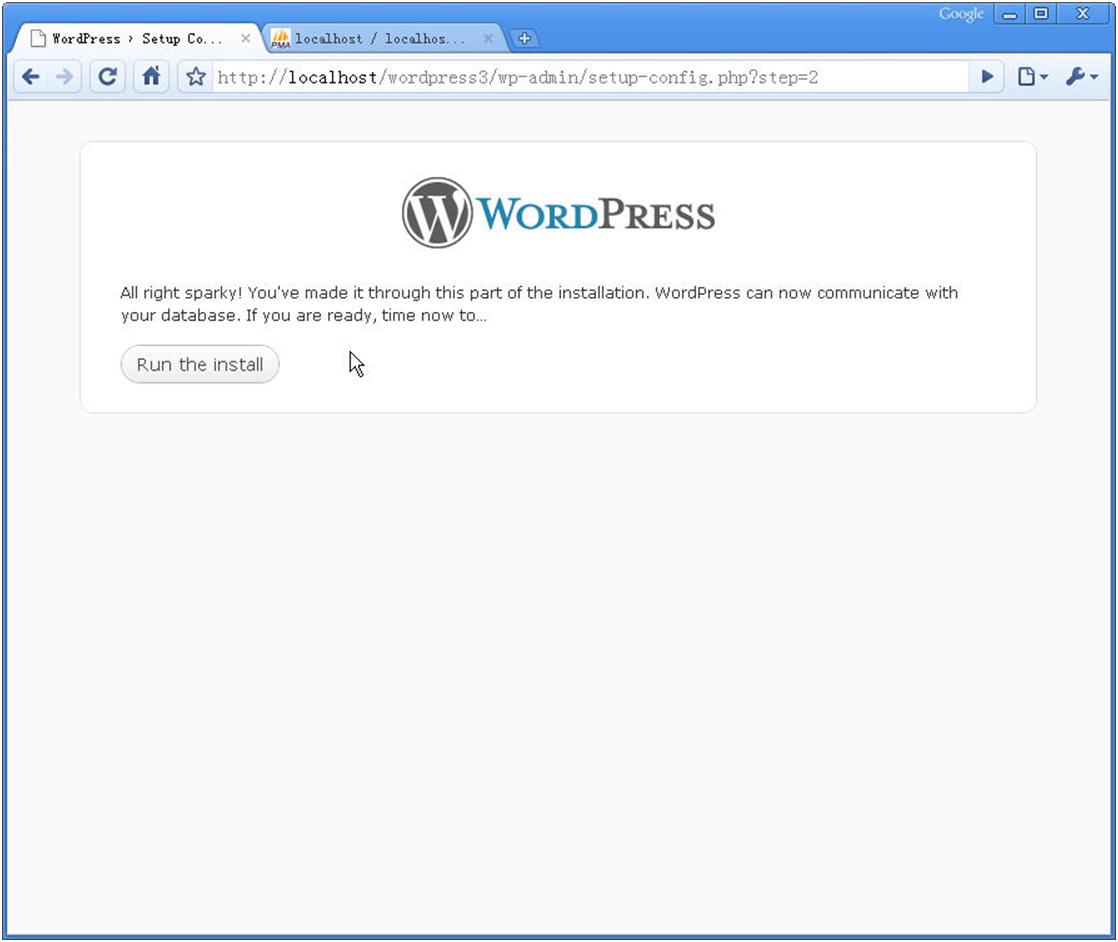Minimize the browser window
1118x942 pixels.
pos(1010,14)
